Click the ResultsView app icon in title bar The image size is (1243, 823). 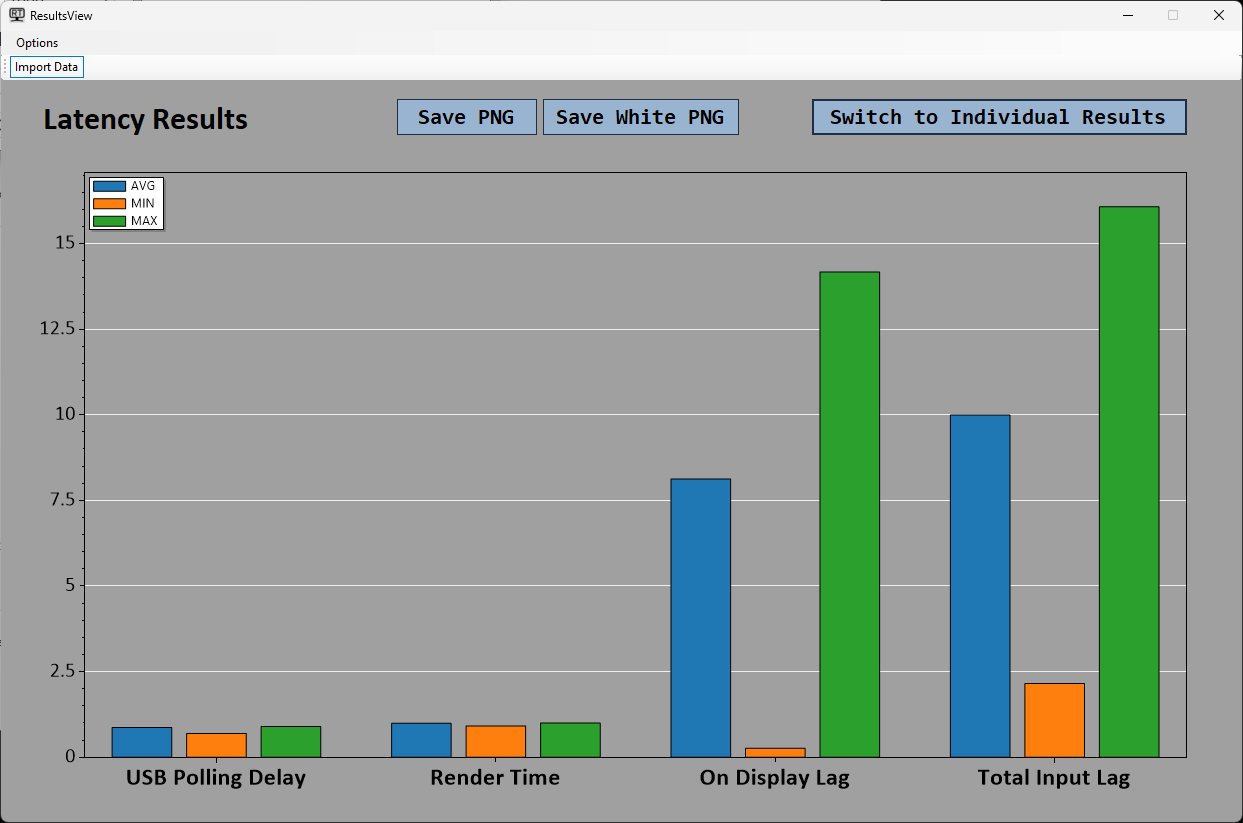pyautogui.click(x=17, y=15)
